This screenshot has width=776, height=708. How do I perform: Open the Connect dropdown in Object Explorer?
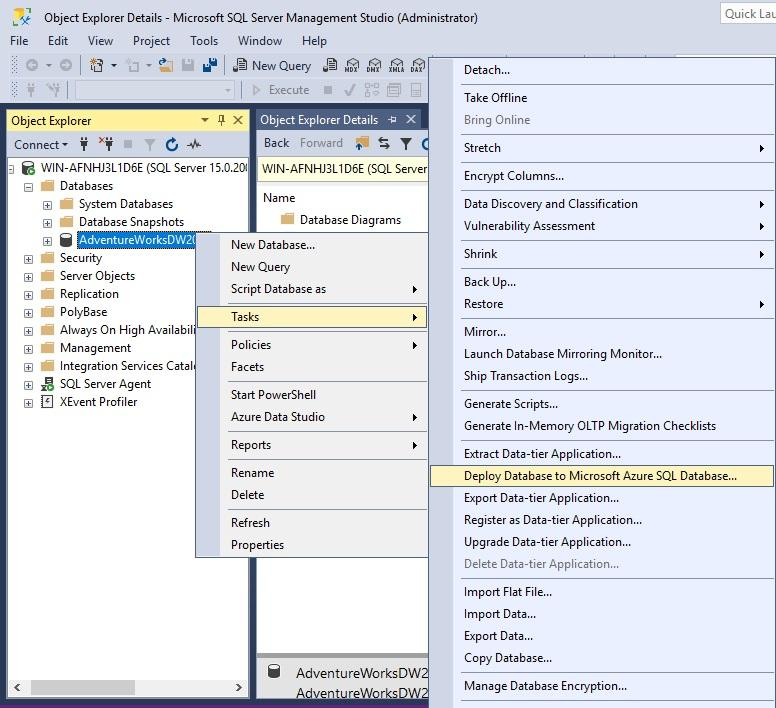(x=41, y=145)
